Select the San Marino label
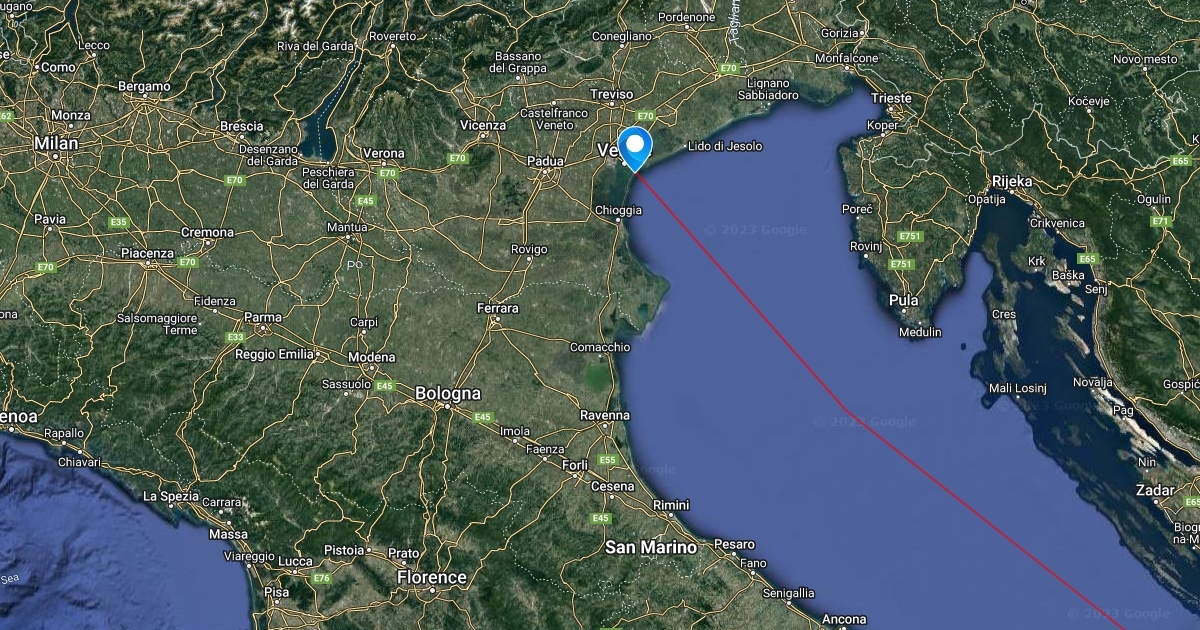 (x=651, y=548)
